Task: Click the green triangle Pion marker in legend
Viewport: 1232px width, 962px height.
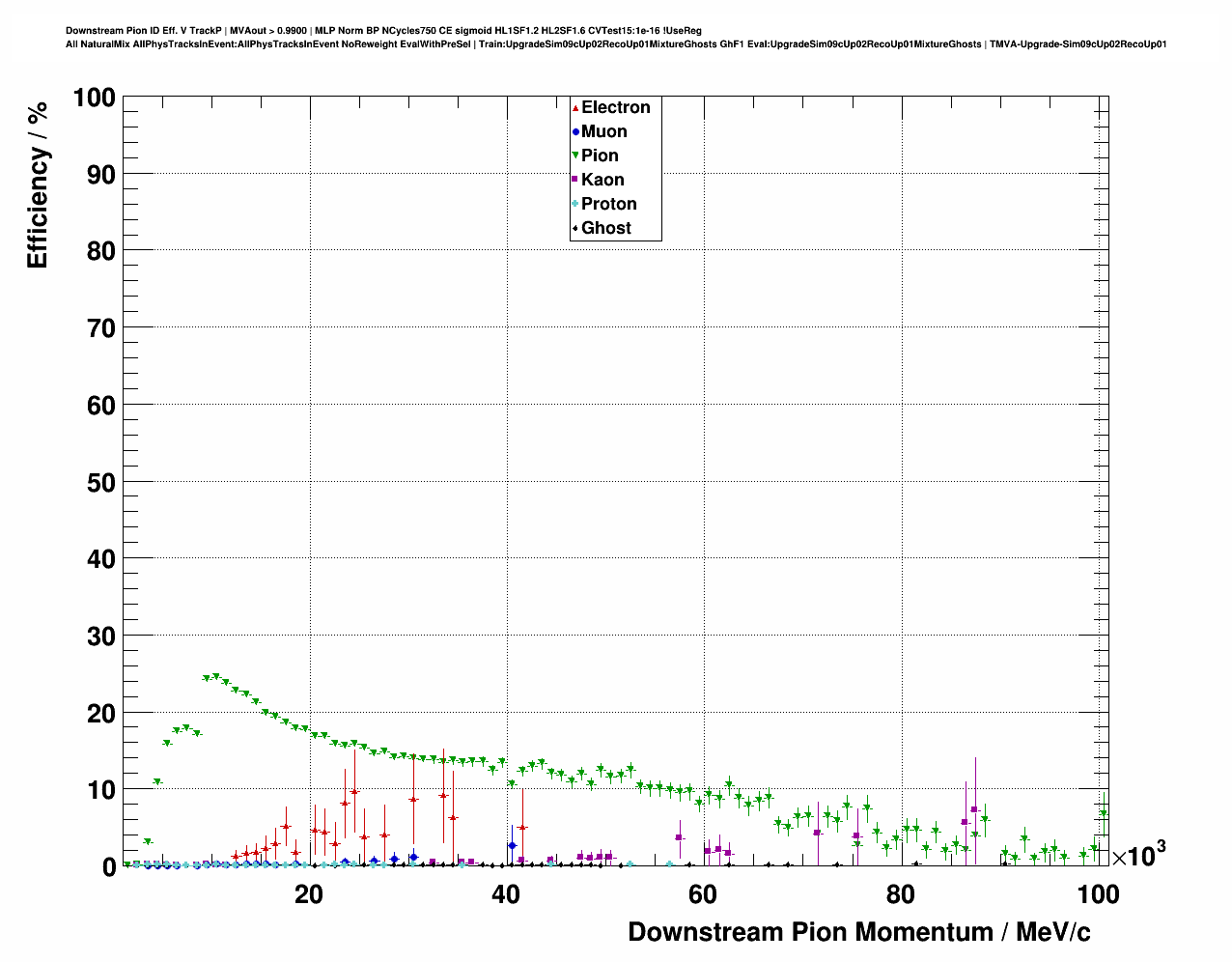Action: [575, 156]
